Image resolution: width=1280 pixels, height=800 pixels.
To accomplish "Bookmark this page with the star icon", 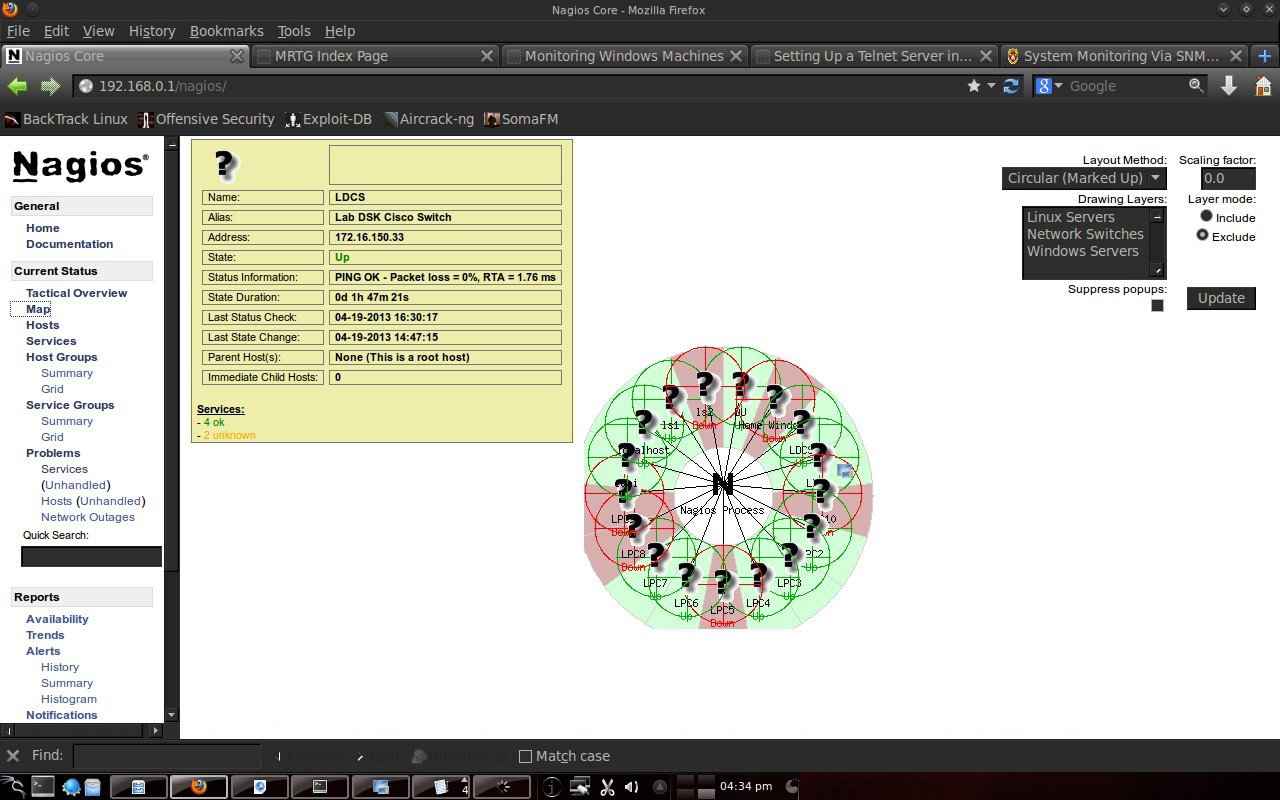I will click(974, 86).
